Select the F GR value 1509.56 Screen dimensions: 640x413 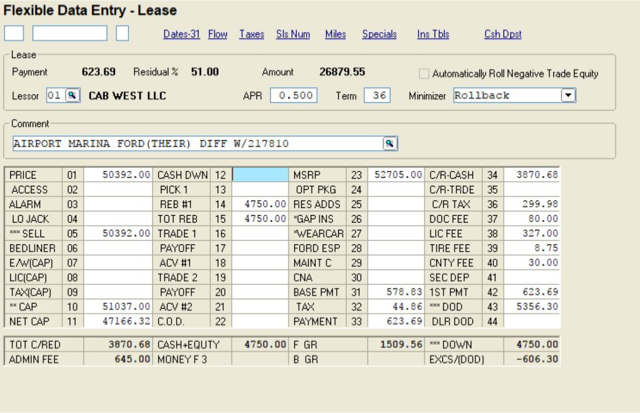(x=396, y=344)
